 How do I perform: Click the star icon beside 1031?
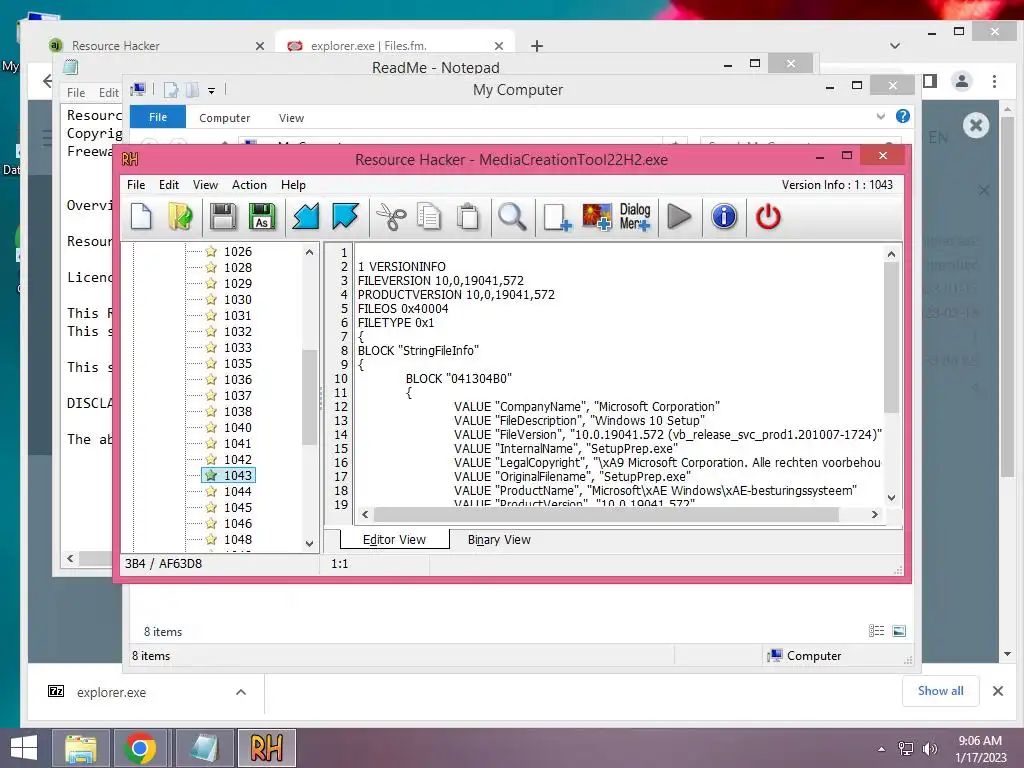(x=211, y=315)
